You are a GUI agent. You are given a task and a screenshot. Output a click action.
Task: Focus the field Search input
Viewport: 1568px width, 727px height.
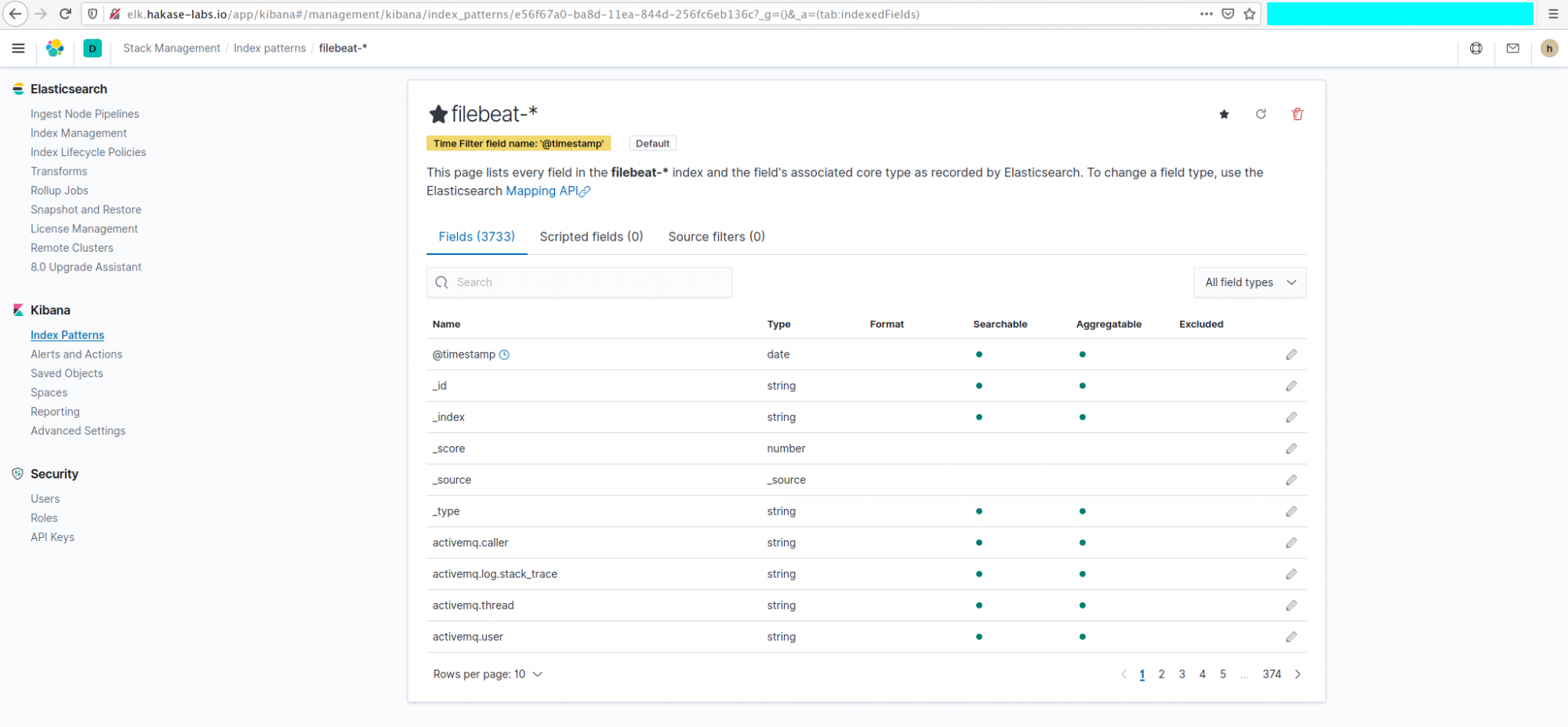(x=579, y=282)
